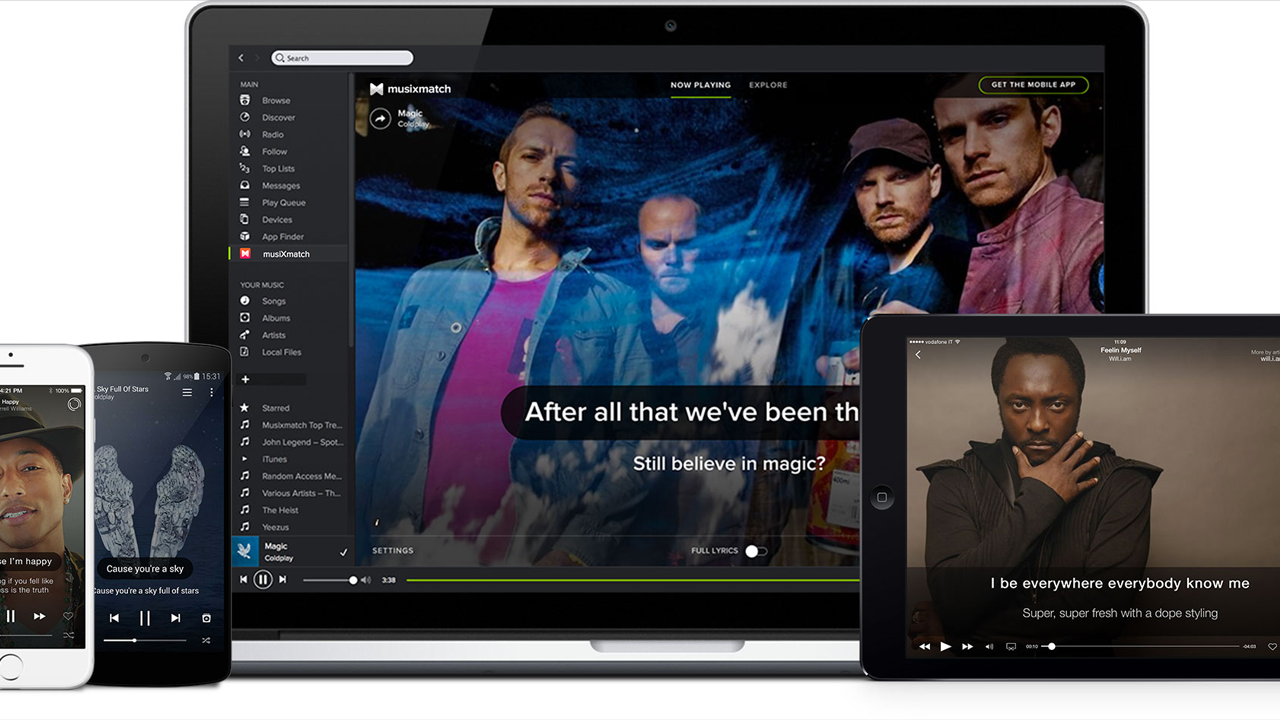Select Various Artists playlist

click(x=301, y=493)
